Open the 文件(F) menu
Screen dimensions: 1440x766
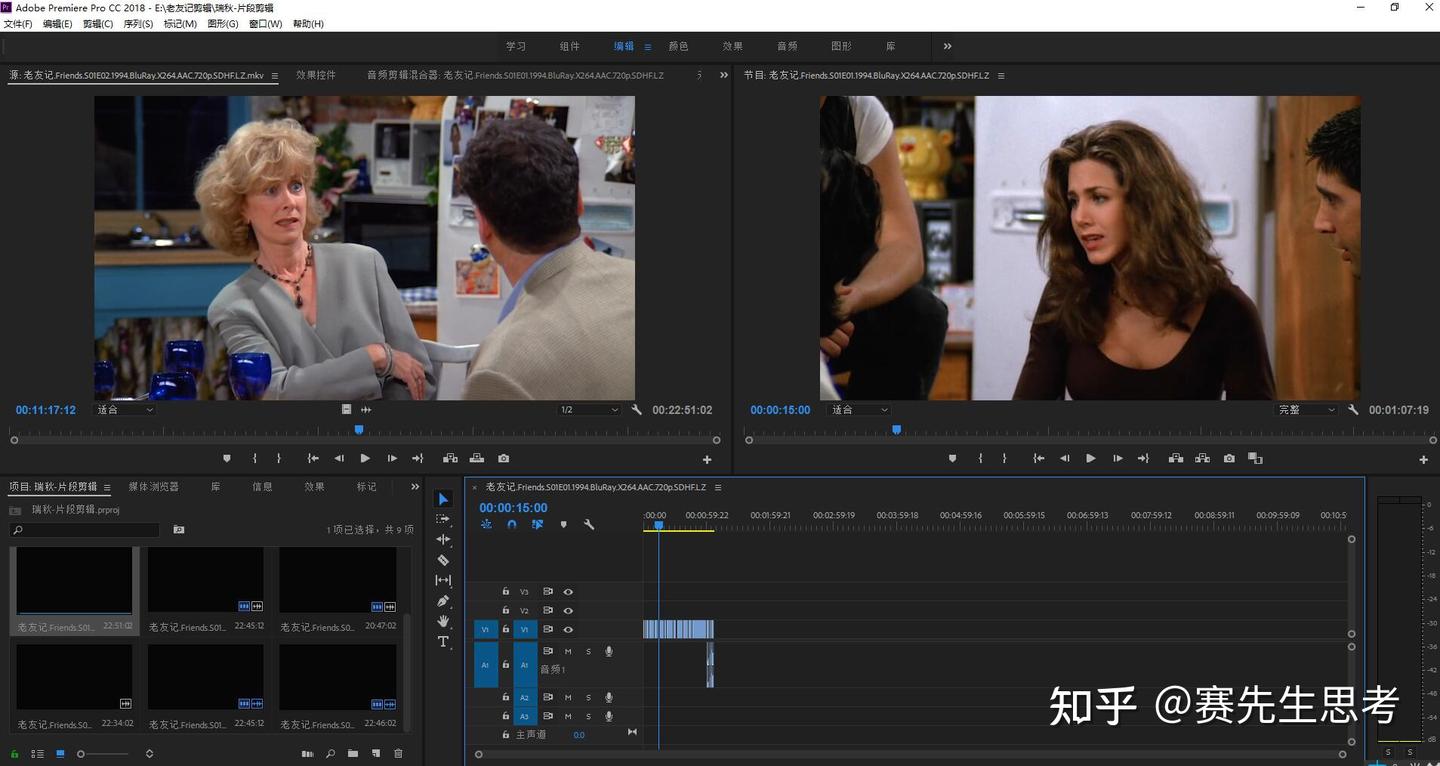(18, 24)
